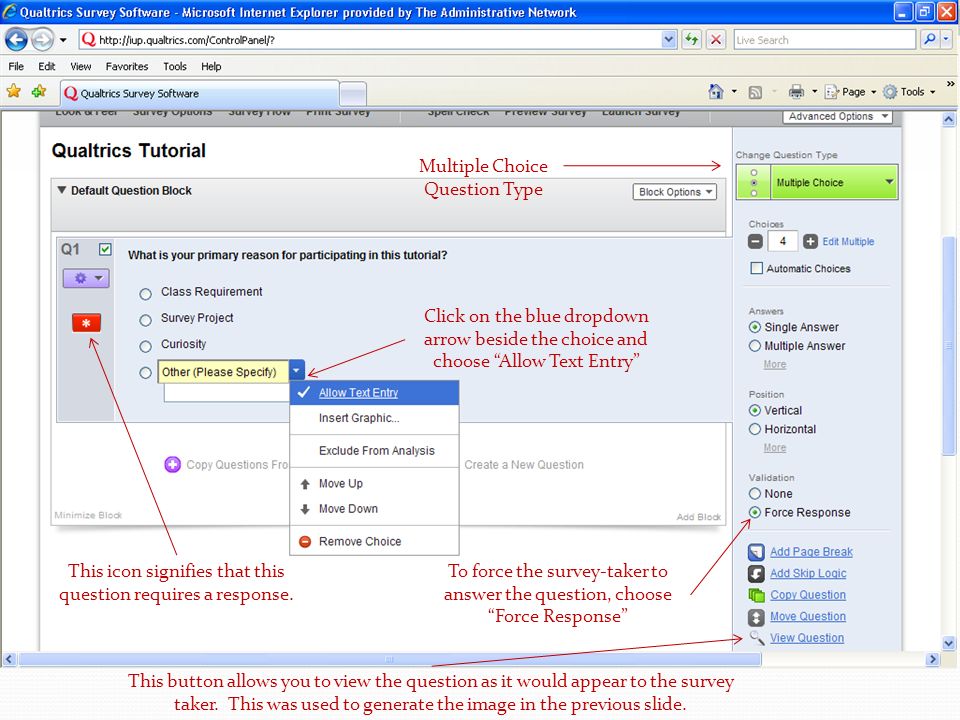Image resolution: width=960 pixels, height=720 pixels.
Task: Open the address bar URL history dropdown
Action: tap(669, 40)
